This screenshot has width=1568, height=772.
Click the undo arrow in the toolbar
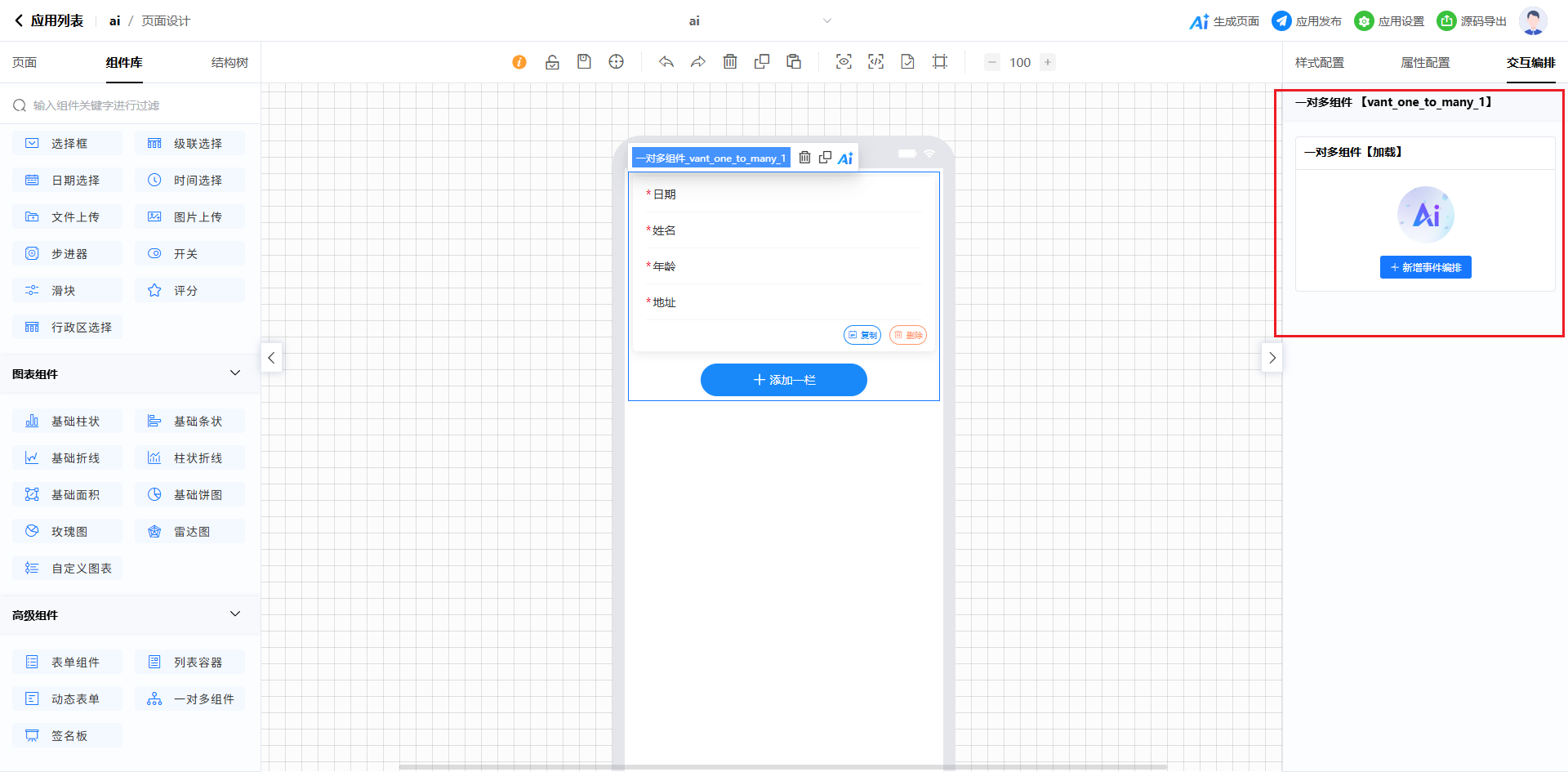pyautogui.click(x=666, y=62)
